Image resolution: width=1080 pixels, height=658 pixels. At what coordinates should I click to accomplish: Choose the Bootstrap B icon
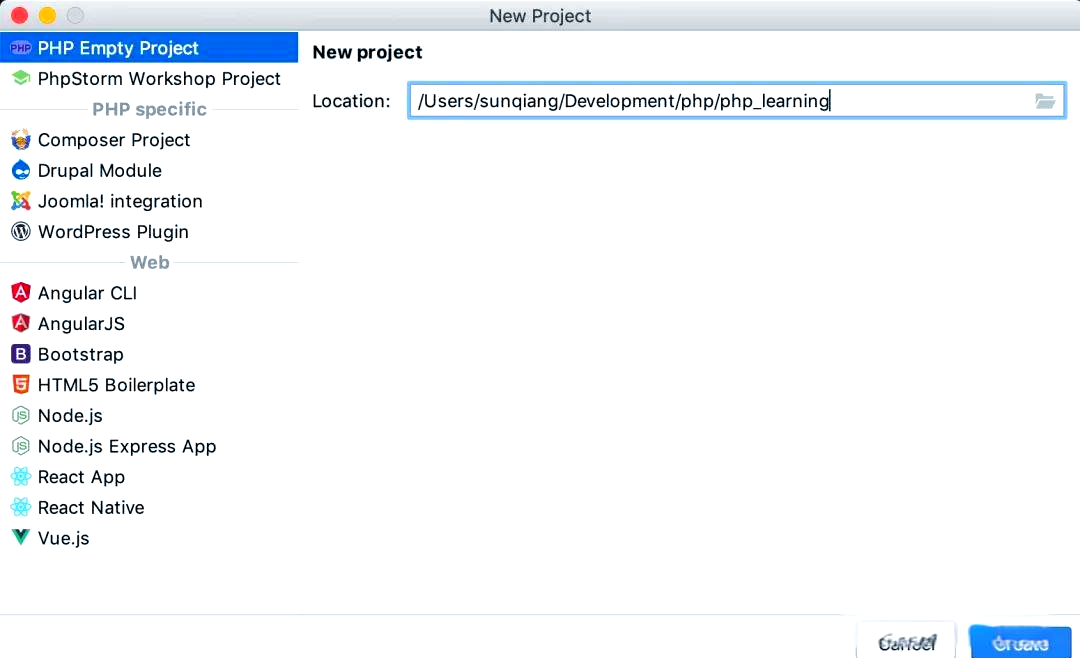(x=21, y=354)
